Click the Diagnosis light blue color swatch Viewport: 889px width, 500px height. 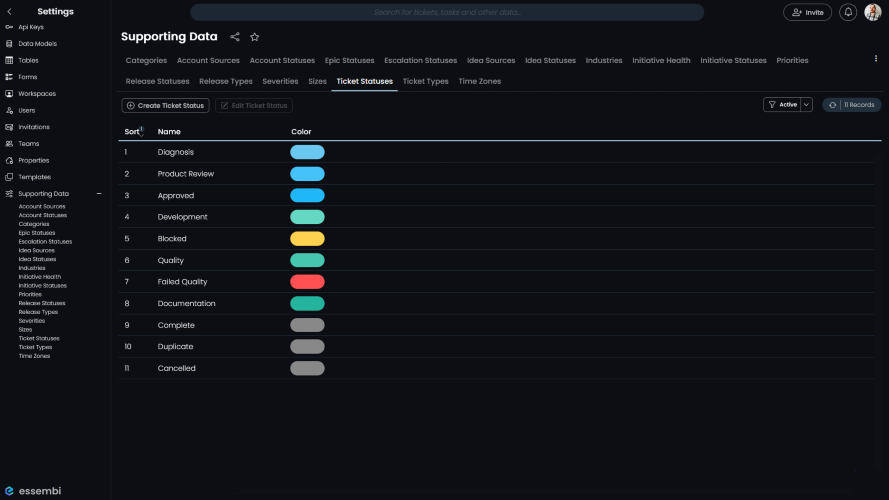point(307,152)
